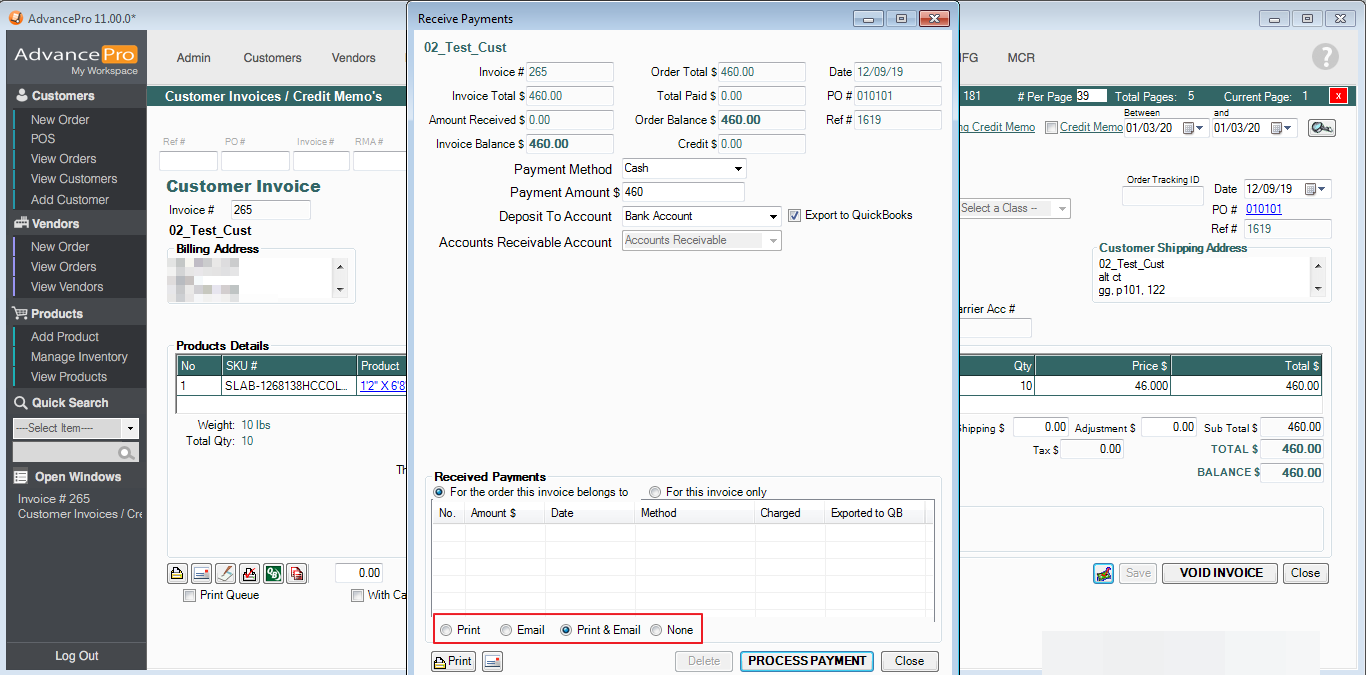Open the Vendors menu in top navigation
The image size is (1366, 675).
354,58
